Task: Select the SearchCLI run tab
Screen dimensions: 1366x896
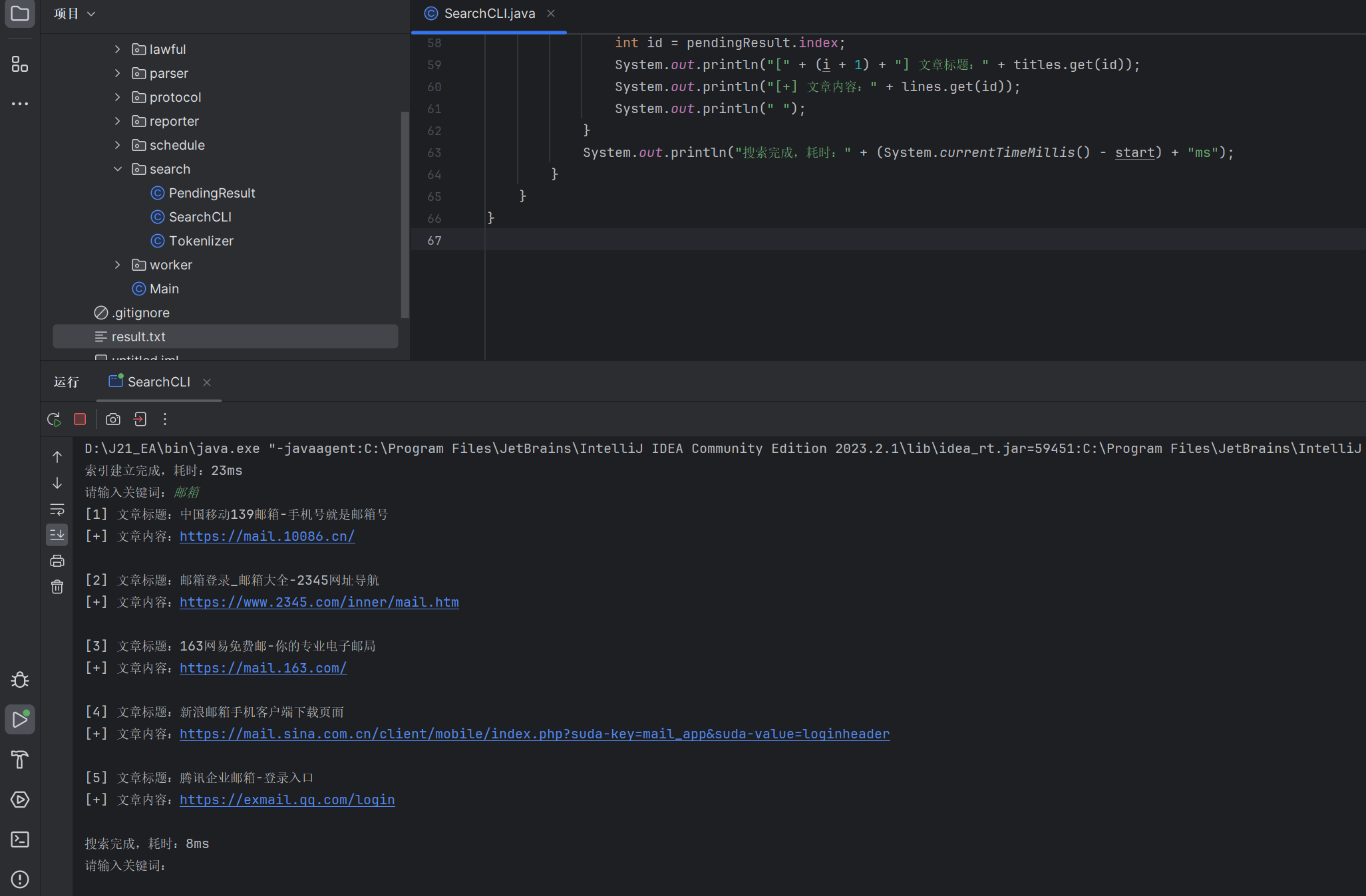Action: point(158,382)
